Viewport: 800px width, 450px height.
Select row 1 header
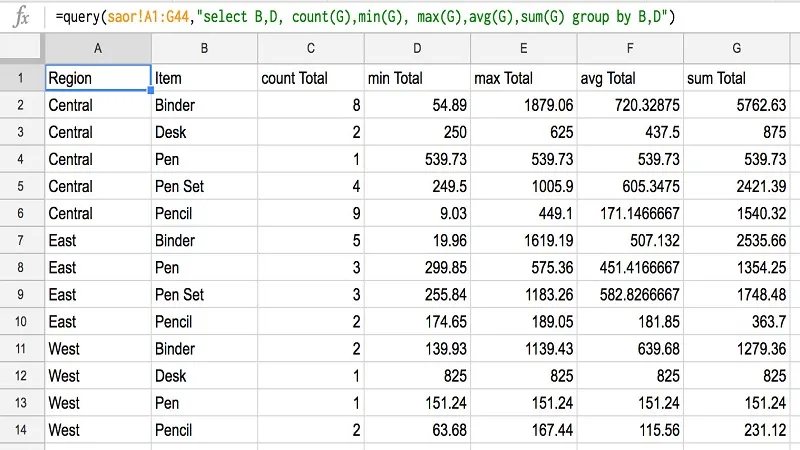pos(22,78)
